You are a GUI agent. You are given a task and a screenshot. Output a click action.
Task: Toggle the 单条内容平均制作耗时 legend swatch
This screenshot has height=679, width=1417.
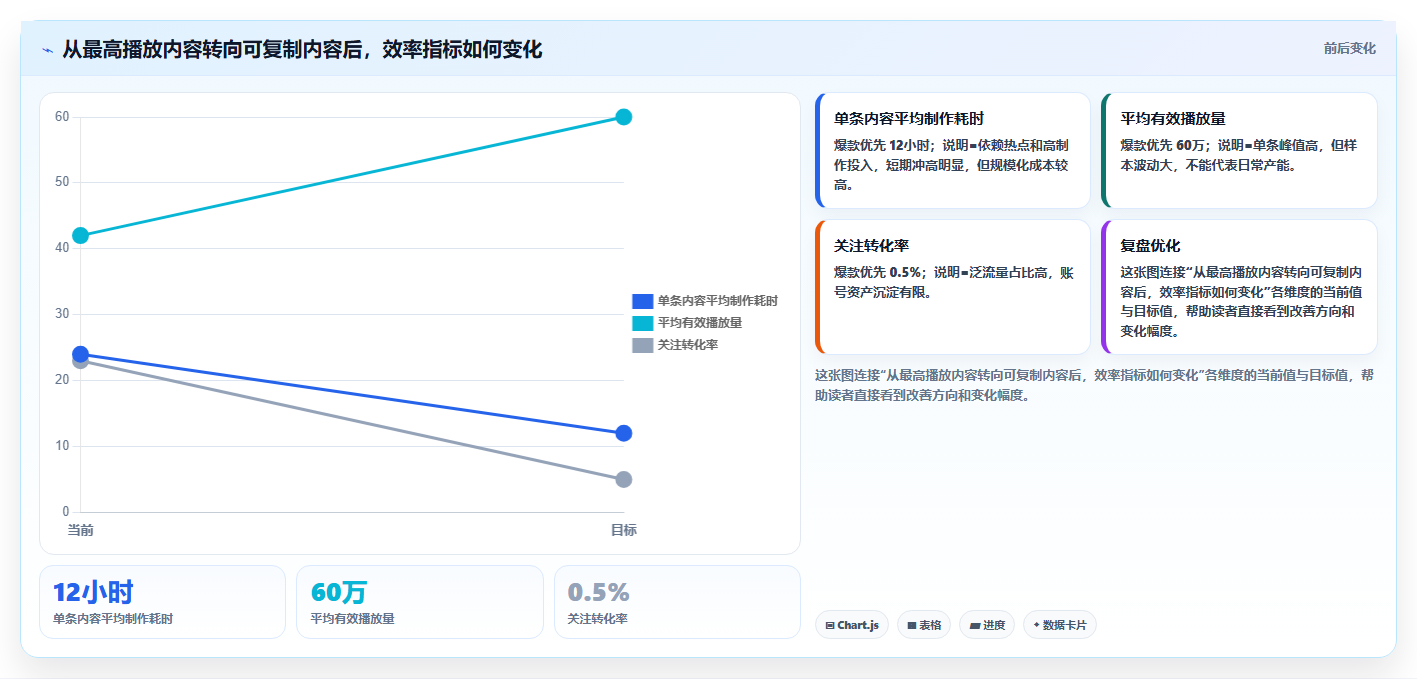(642, 301)
